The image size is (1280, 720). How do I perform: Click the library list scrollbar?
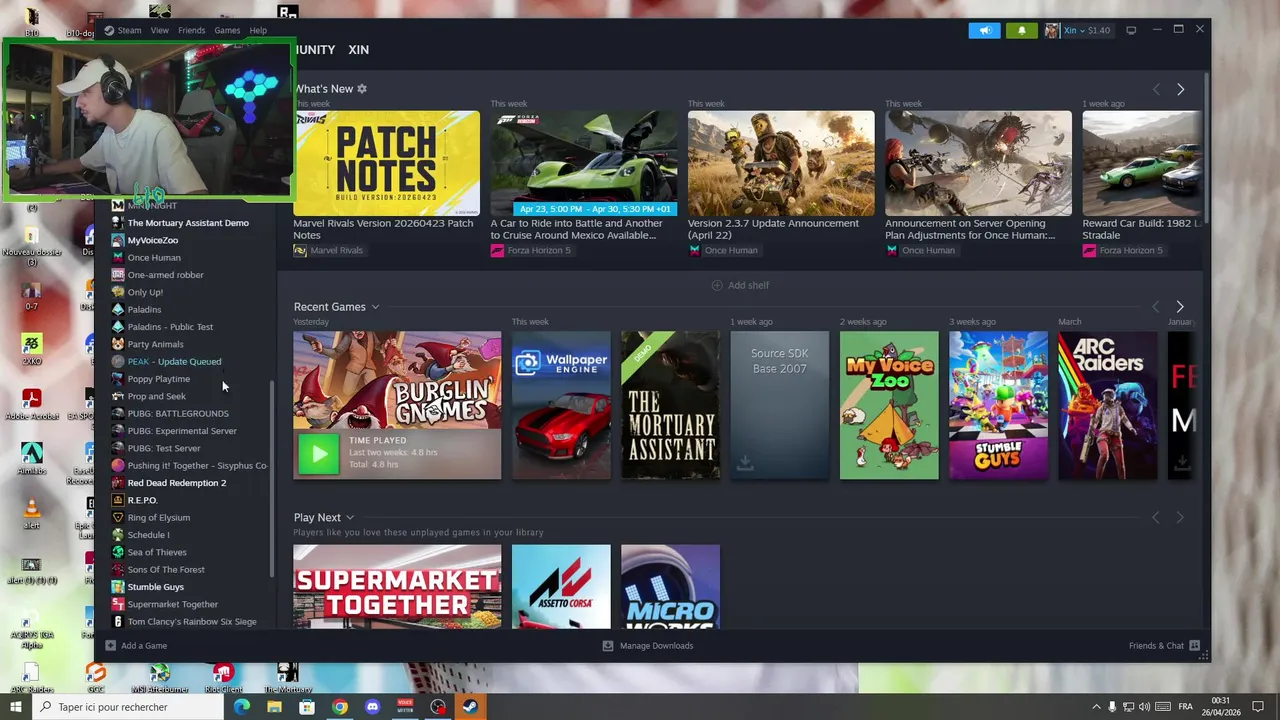pyautogui.click(x=272, y=478)
